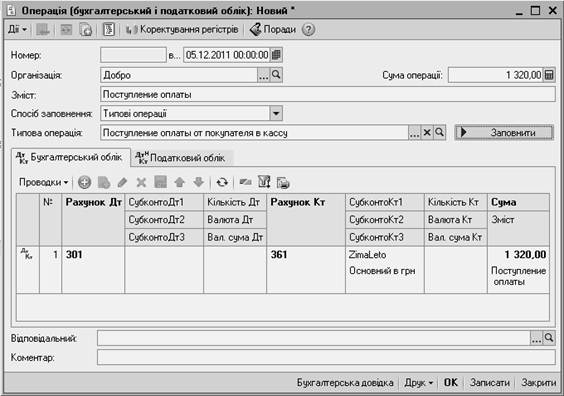Open the calendar picker next to date

point(276,55)
